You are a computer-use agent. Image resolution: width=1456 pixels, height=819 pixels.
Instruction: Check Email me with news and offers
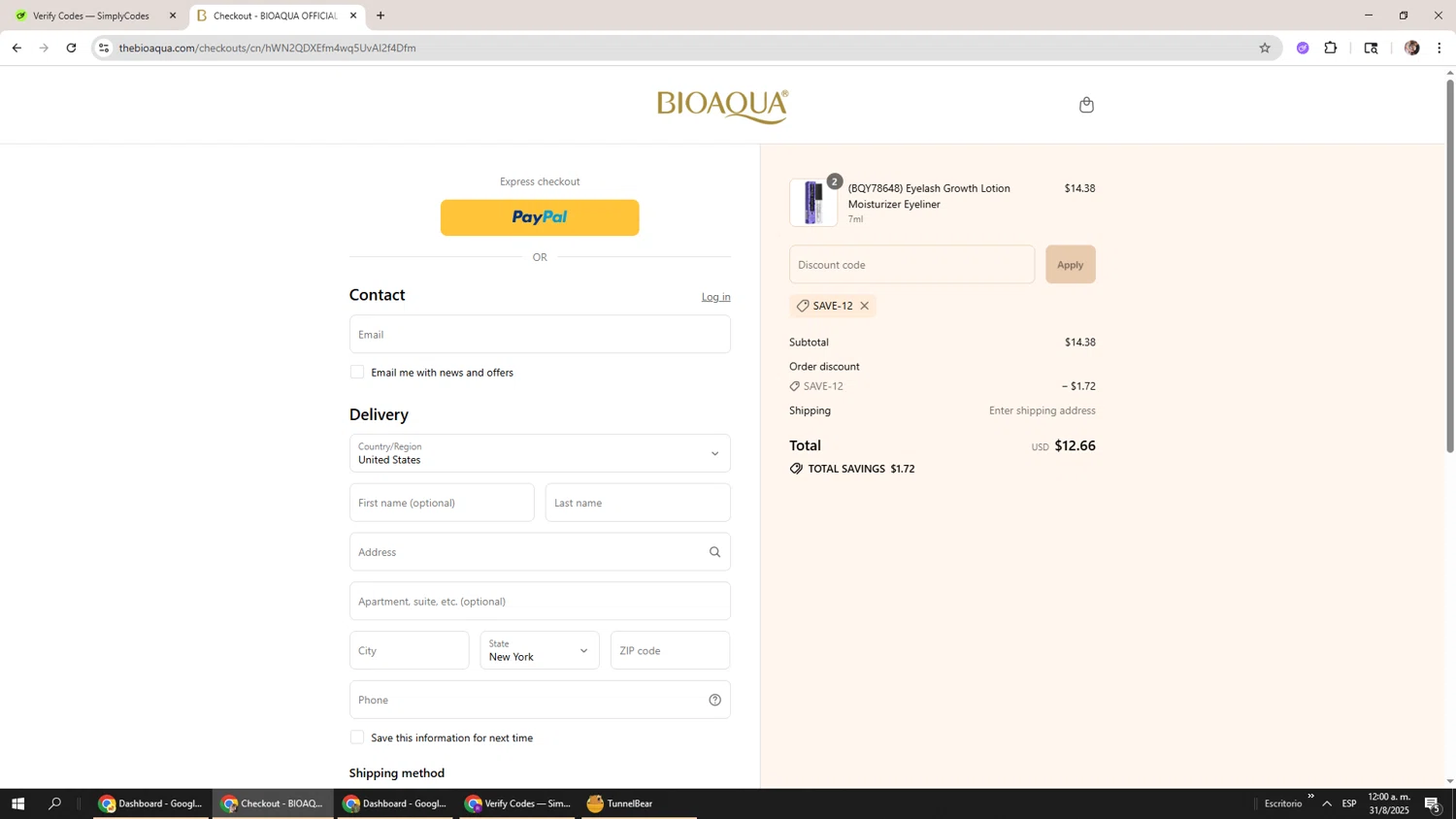click(x=357, y=373)
